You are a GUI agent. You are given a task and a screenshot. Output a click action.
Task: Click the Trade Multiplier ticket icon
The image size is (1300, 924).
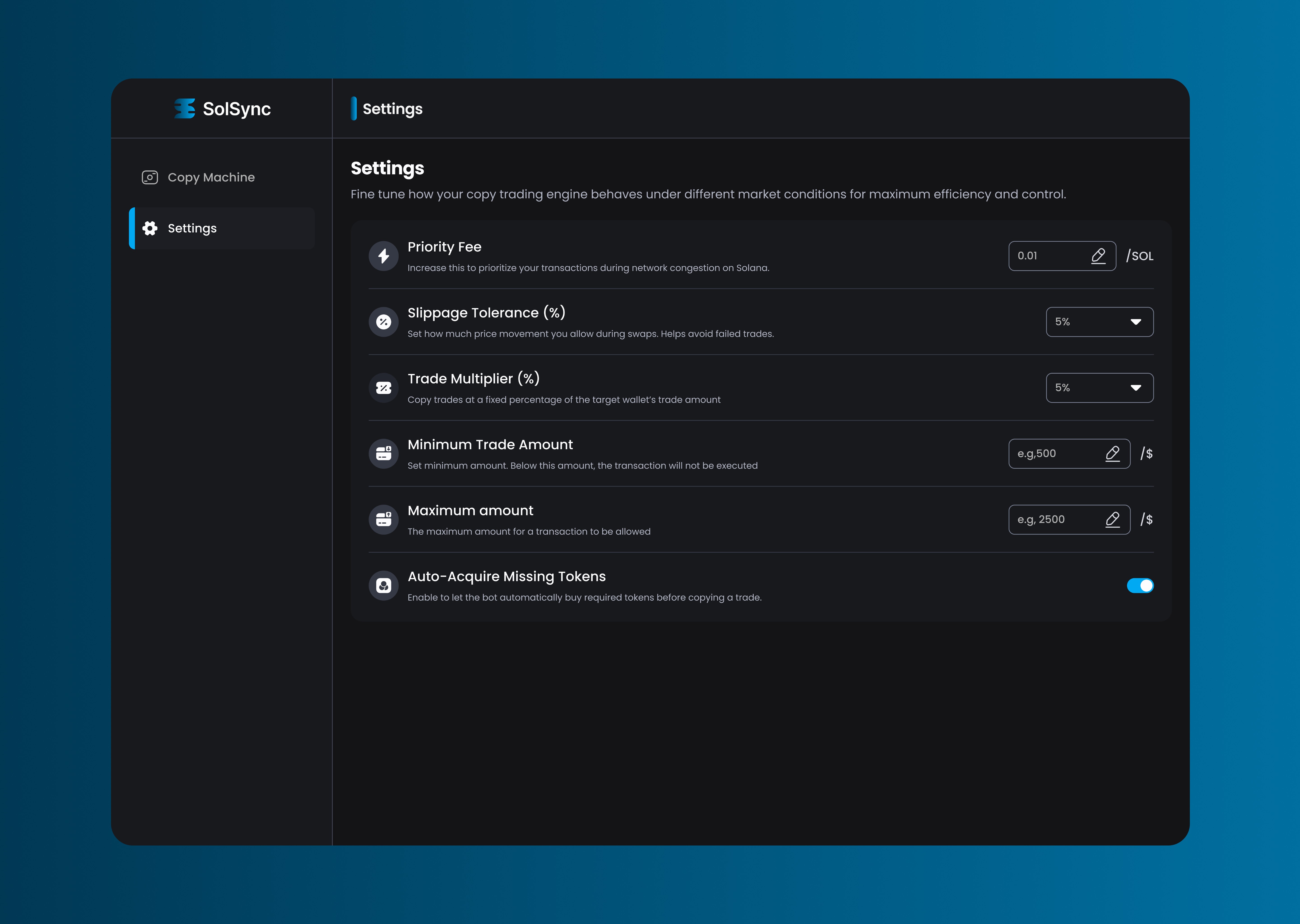pyautogui.click(x=384, y=388)
